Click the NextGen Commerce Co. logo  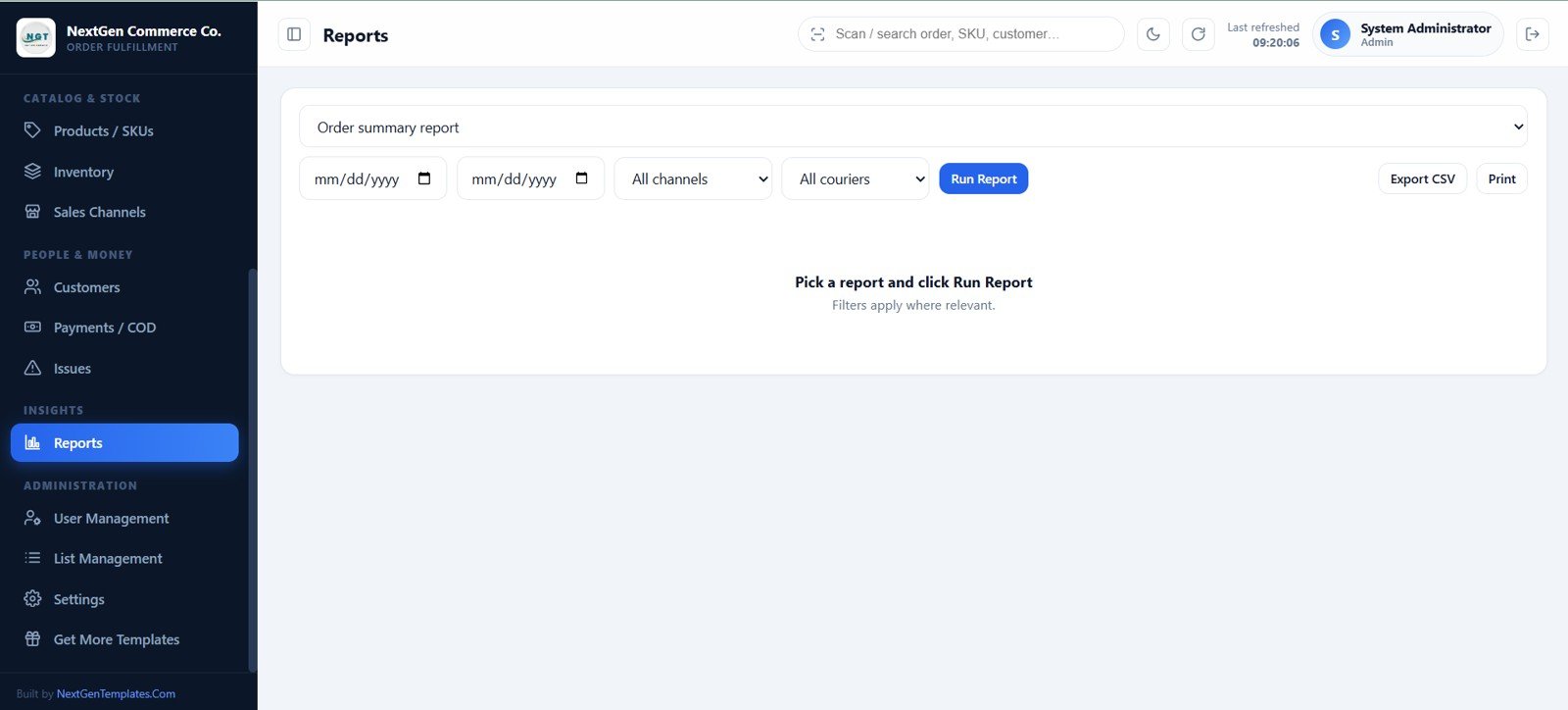pyautogui.click(x=36, y=37)
